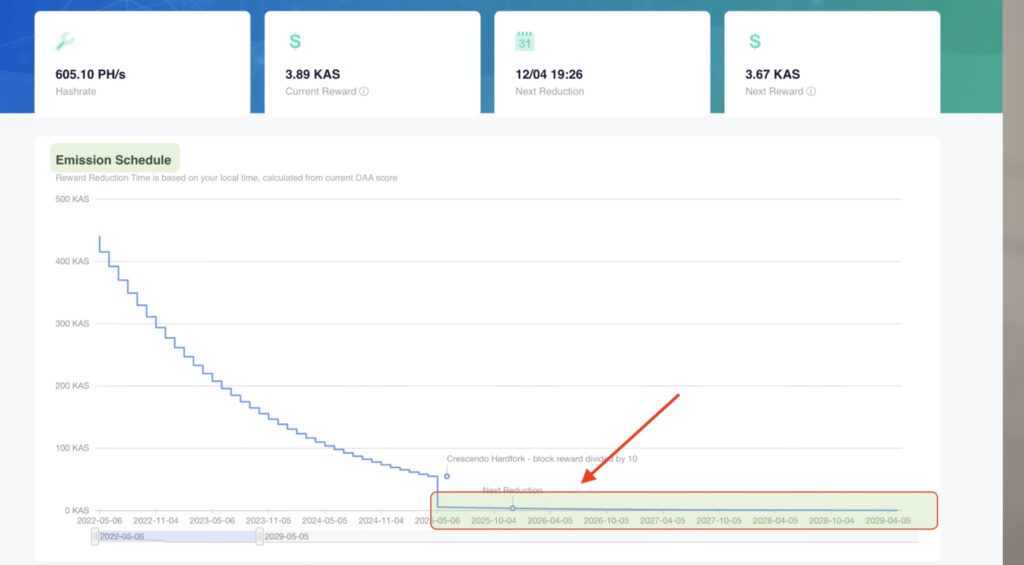This screenshot has width=1024, height=565.
Task: Click the left handle of date range slider
Action: coord(95,536)
